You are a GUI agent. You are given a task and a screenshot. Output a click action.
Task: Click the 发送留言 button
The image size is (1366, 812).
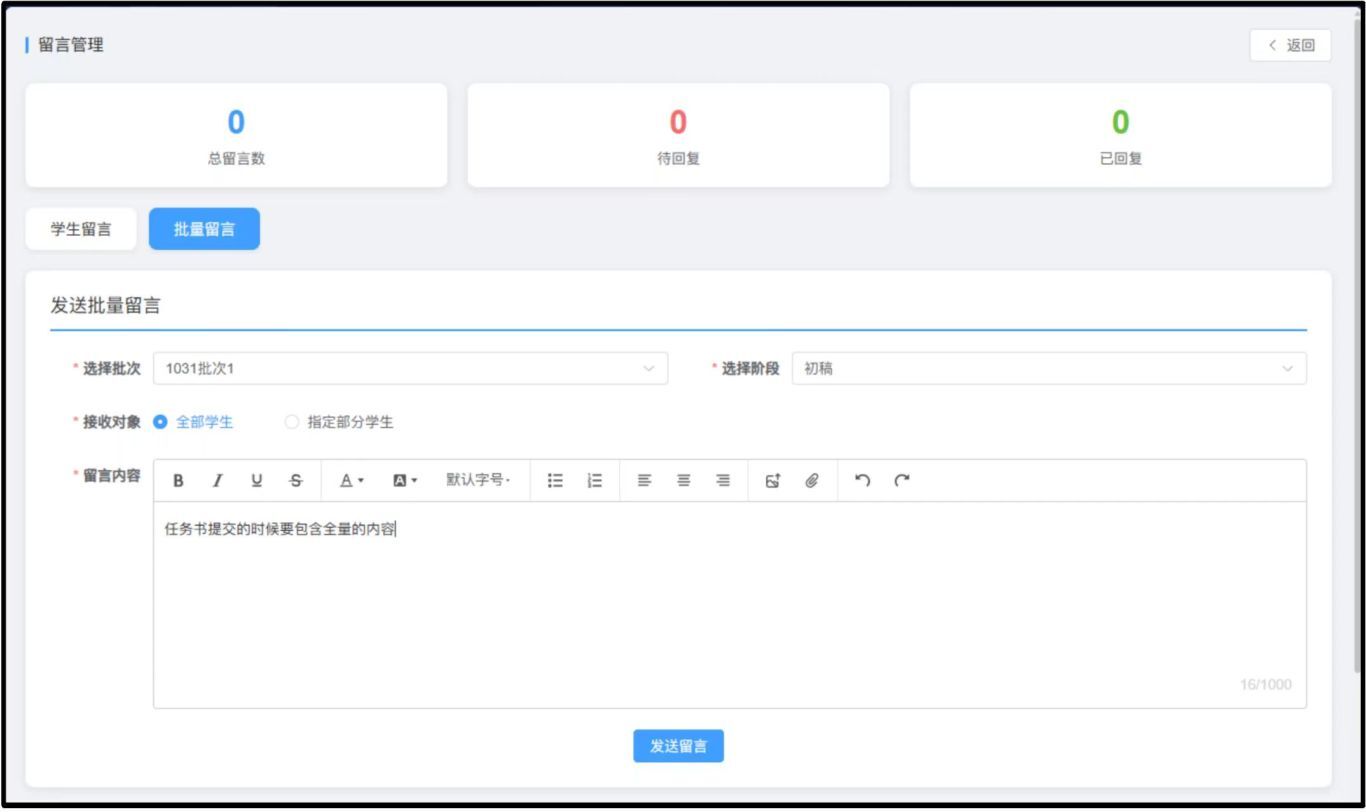[x=678, y=746]
